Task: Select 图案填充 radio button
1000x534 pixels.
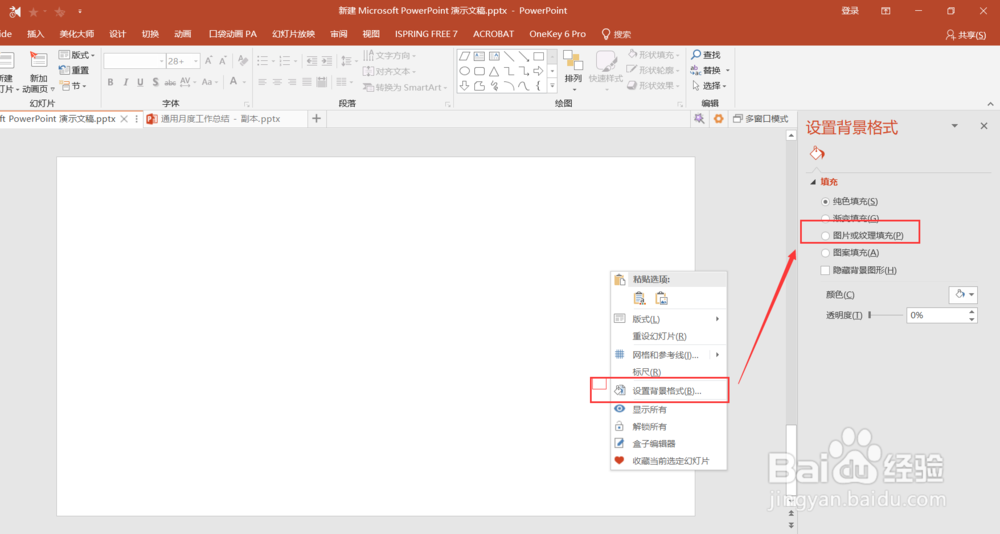Action: coord(825,253)
